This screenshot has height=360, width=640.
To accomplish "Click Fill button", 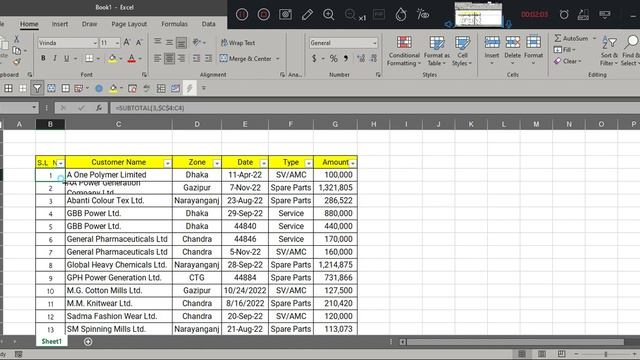I will (565, 50).
